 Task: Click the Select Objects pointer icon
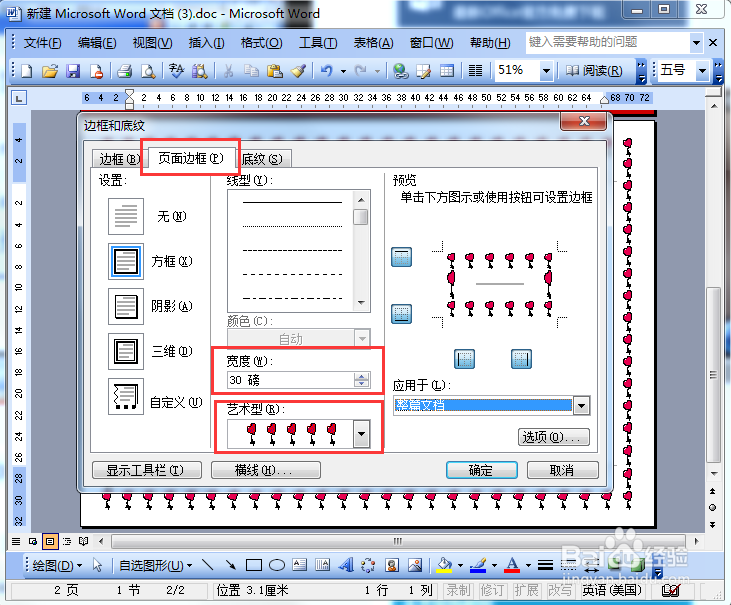97,565
